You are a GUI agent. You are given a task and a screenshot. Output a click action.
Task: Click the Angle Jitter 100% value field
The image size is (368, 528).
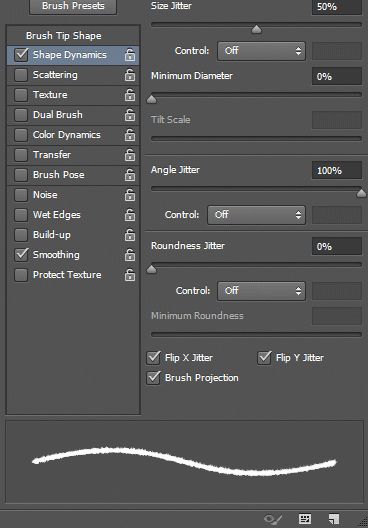337,170
